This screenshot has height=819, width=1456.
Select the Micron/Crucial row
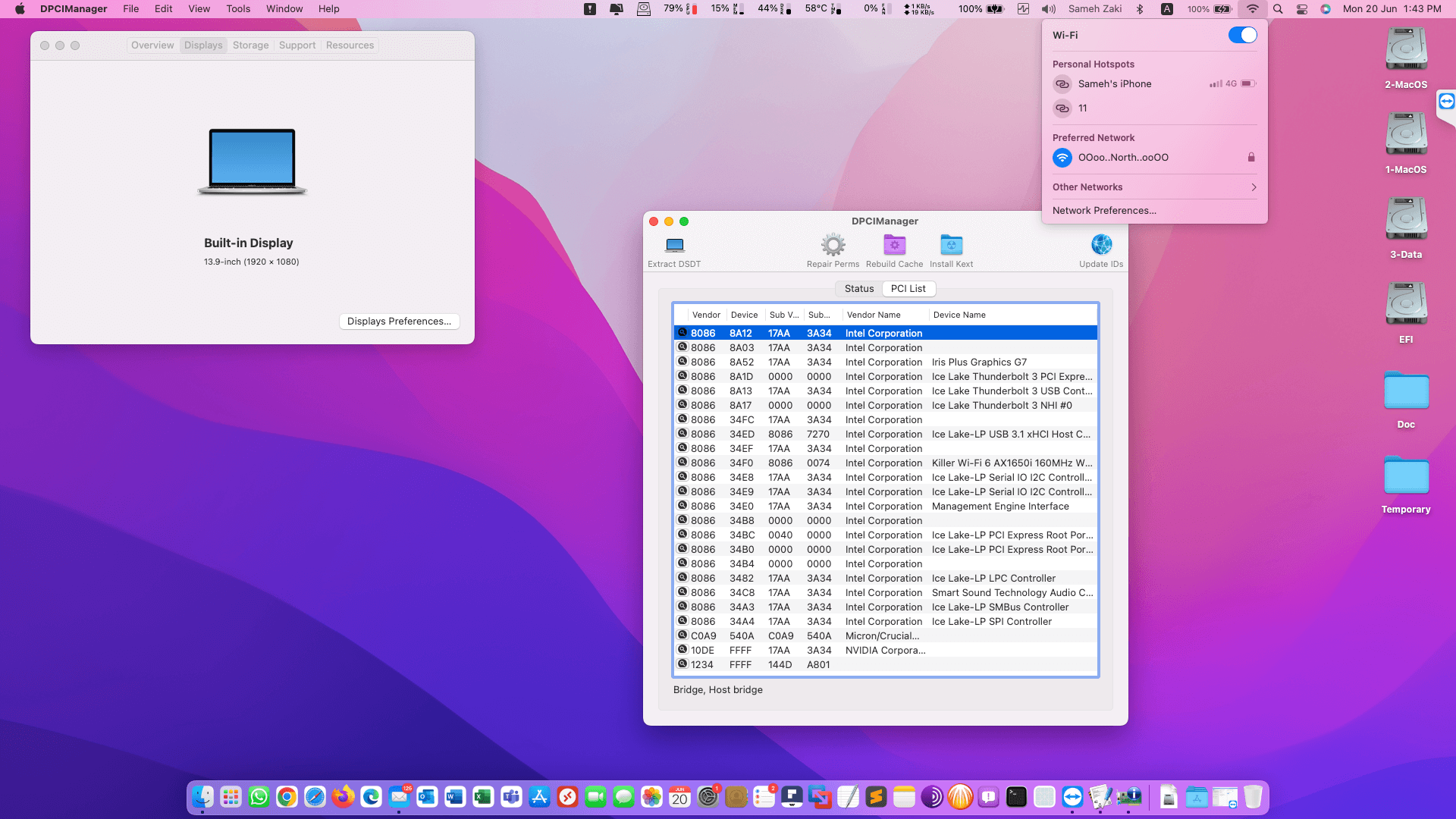pos(886,635)
